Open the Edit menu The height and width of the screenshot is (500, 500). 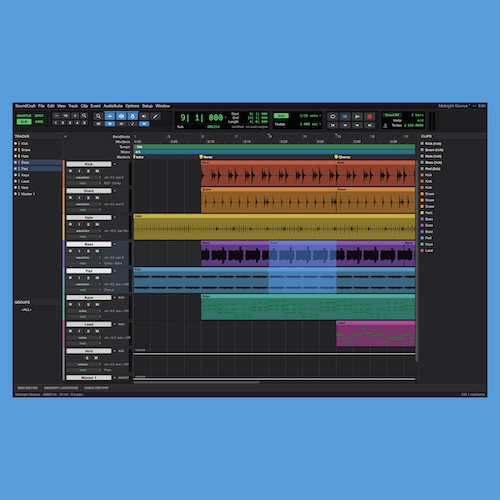pos(51,106)
